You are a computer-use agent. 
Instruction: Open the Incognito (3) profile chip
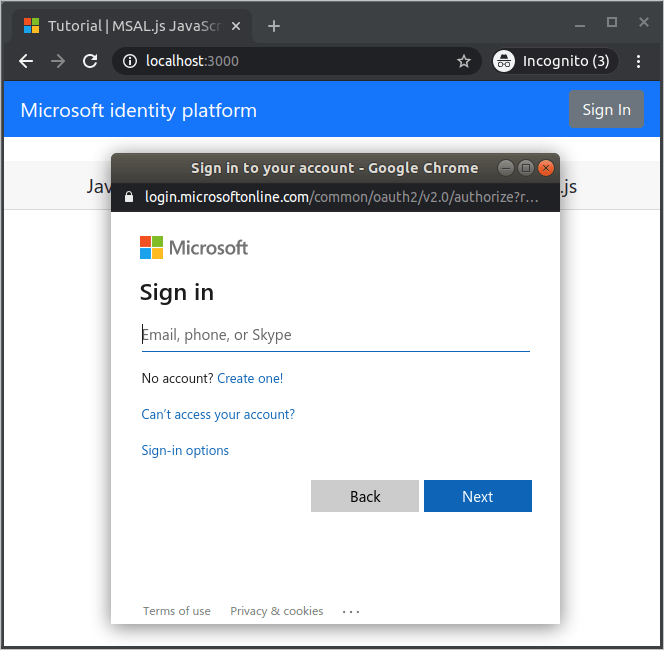555,61
